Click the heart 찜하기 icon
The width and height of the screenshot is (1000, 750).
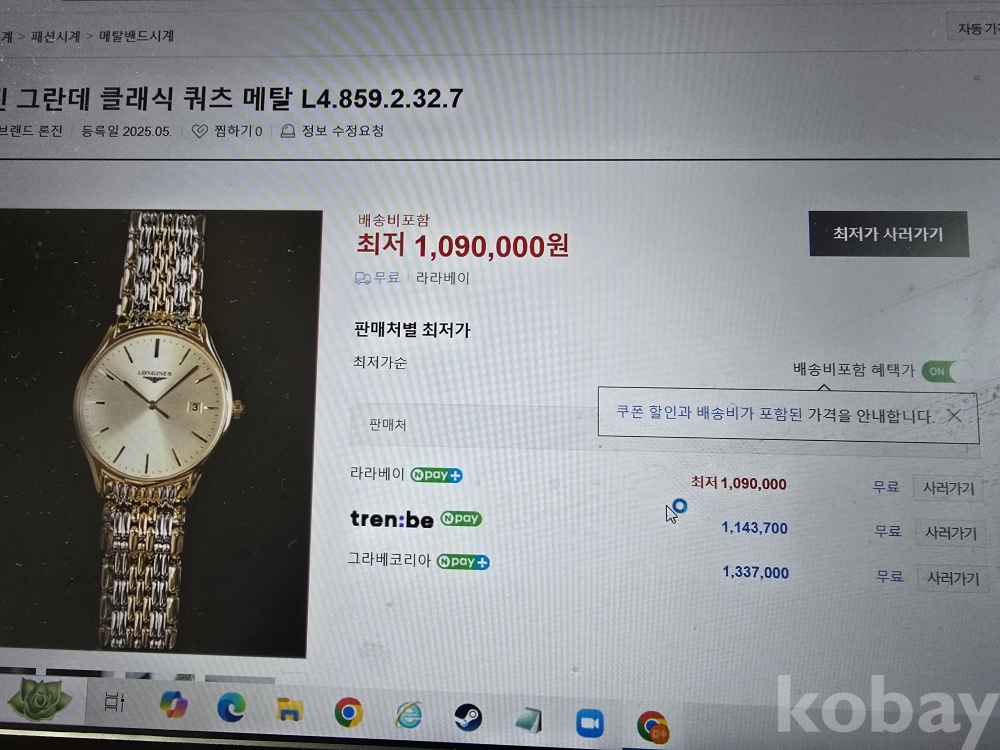(200, 131)
